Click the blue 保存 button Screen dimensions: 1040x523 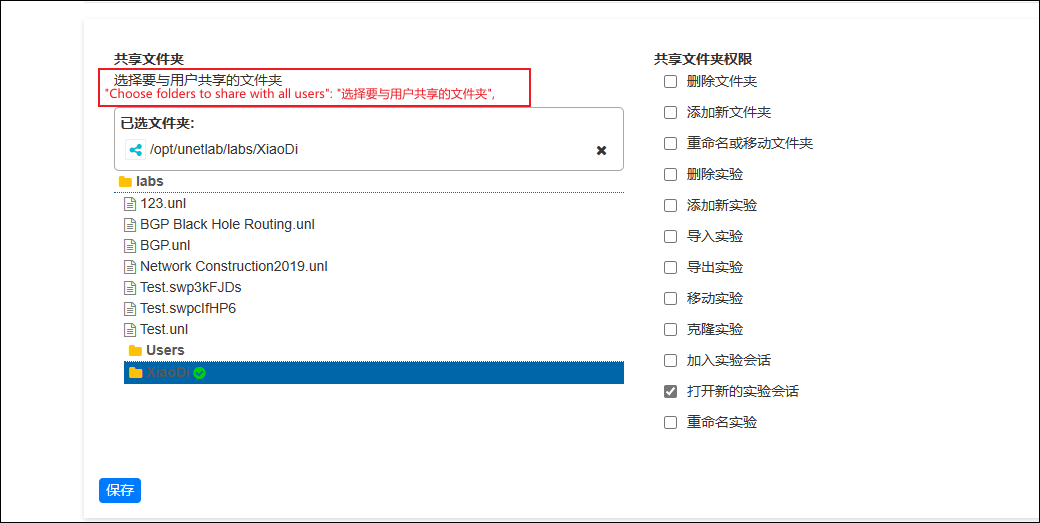(x=120, y=491)
